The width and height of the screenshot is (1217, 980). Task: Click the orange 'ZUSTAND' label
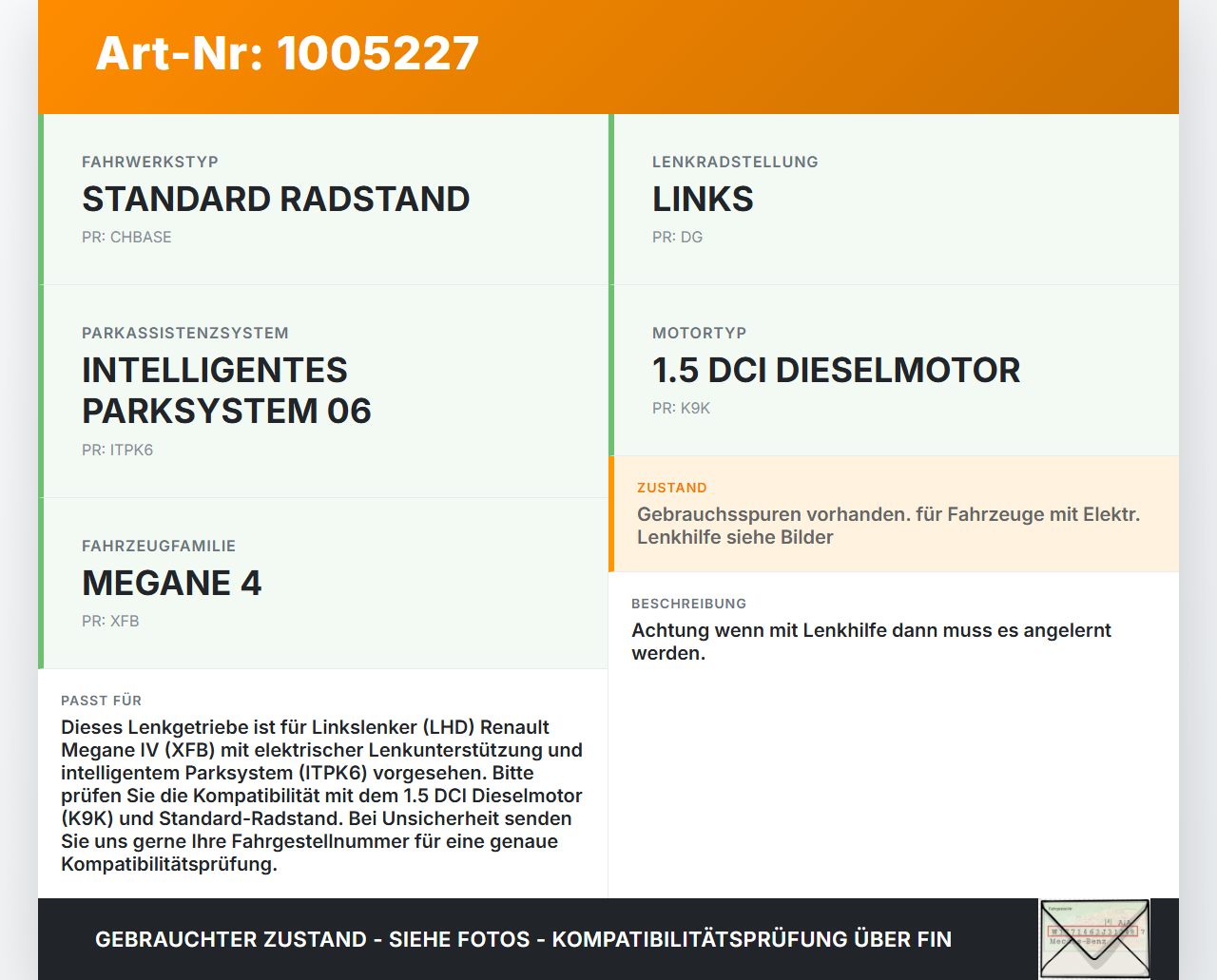(x=672, y=488)
